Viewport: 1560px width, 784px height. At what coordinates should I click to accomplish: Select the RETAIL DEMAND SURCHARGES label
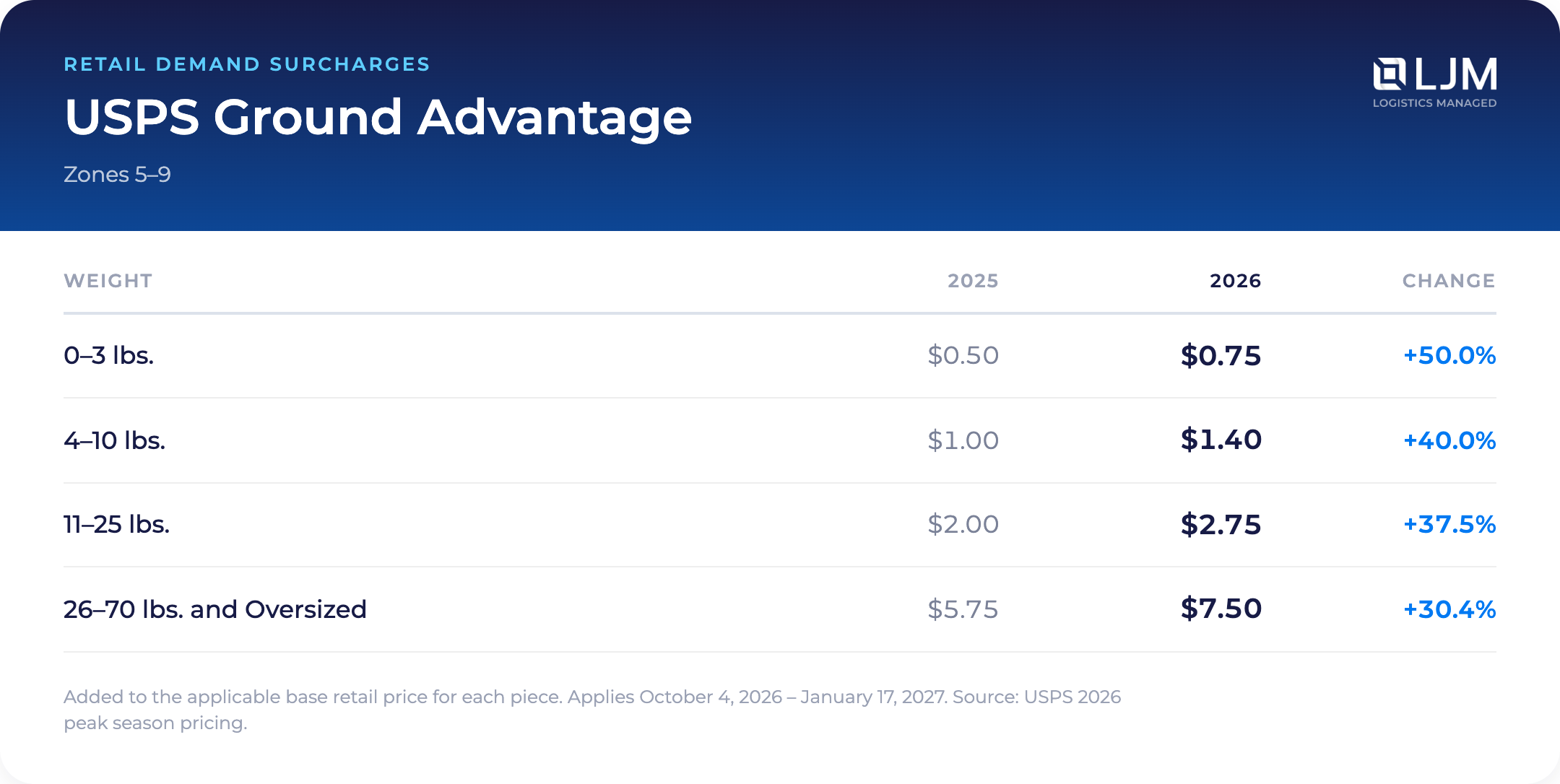tap(247, 64)
